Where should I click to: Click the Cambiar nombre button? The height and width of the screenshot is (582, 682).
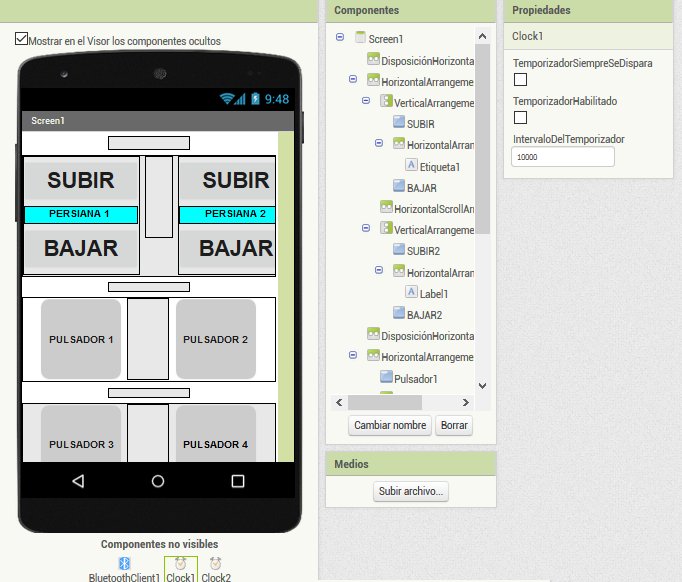[x=390, y=425]
